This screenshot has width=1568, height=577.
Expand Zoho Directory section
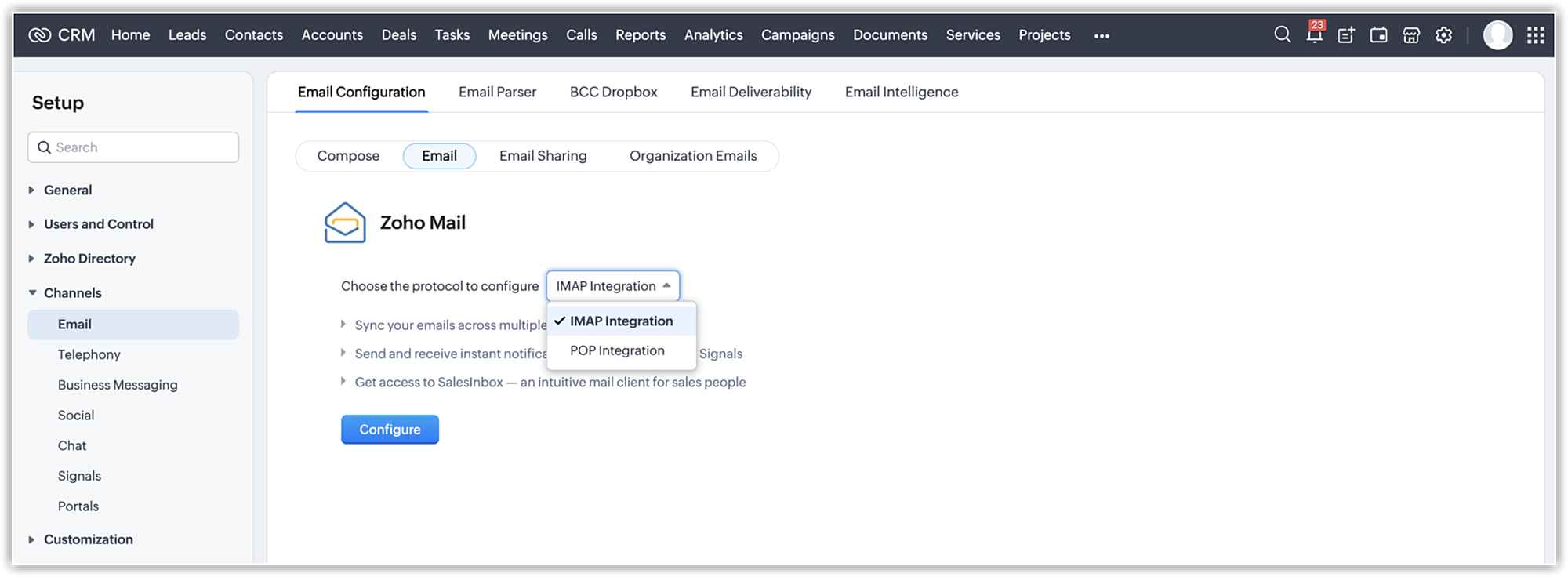click(31, 259)
